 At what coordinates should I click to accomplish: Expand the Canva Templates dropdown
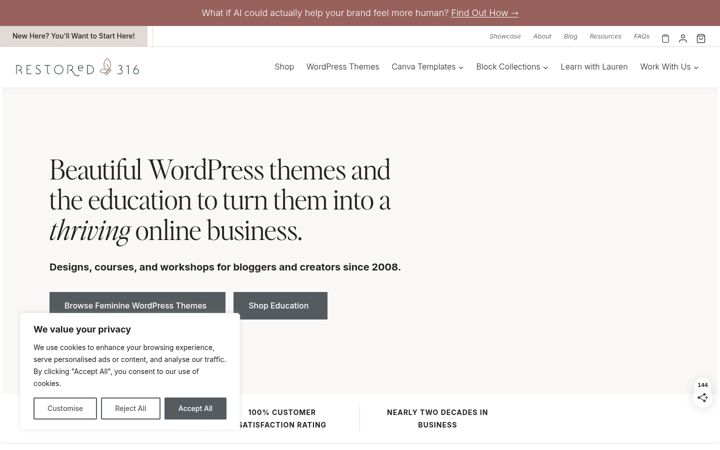pyautogui.click(x=428, y=67)
